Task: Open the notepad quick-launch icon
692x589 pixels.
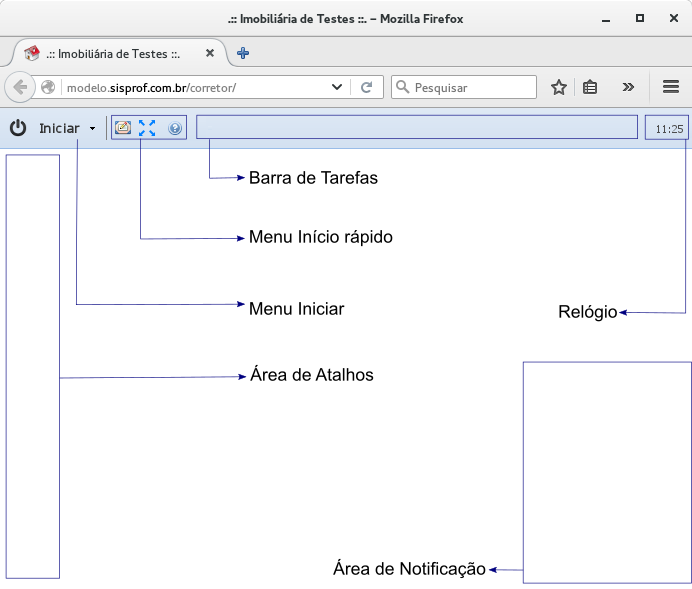Action: (x=123, y=128)
